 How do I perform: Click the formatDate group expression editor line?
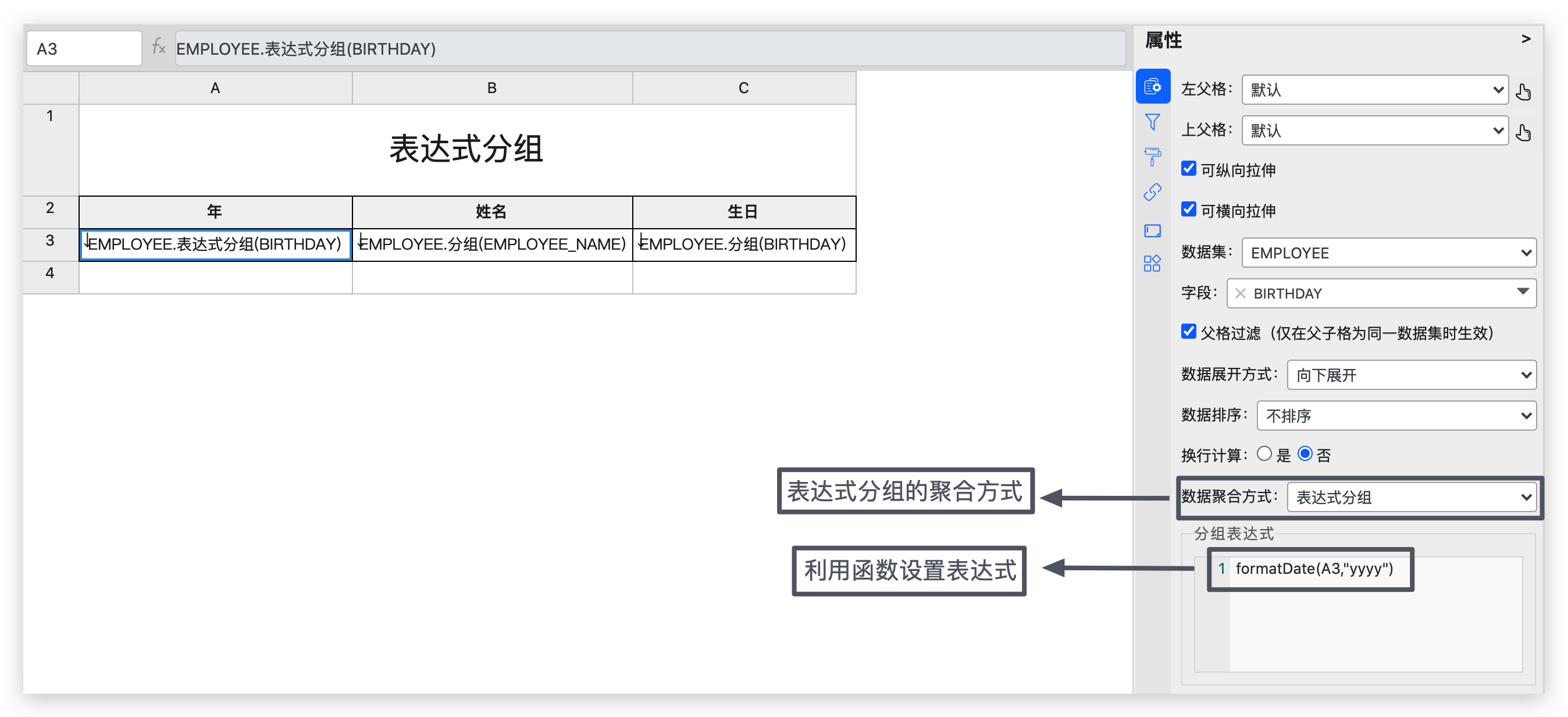(1313, 569)
